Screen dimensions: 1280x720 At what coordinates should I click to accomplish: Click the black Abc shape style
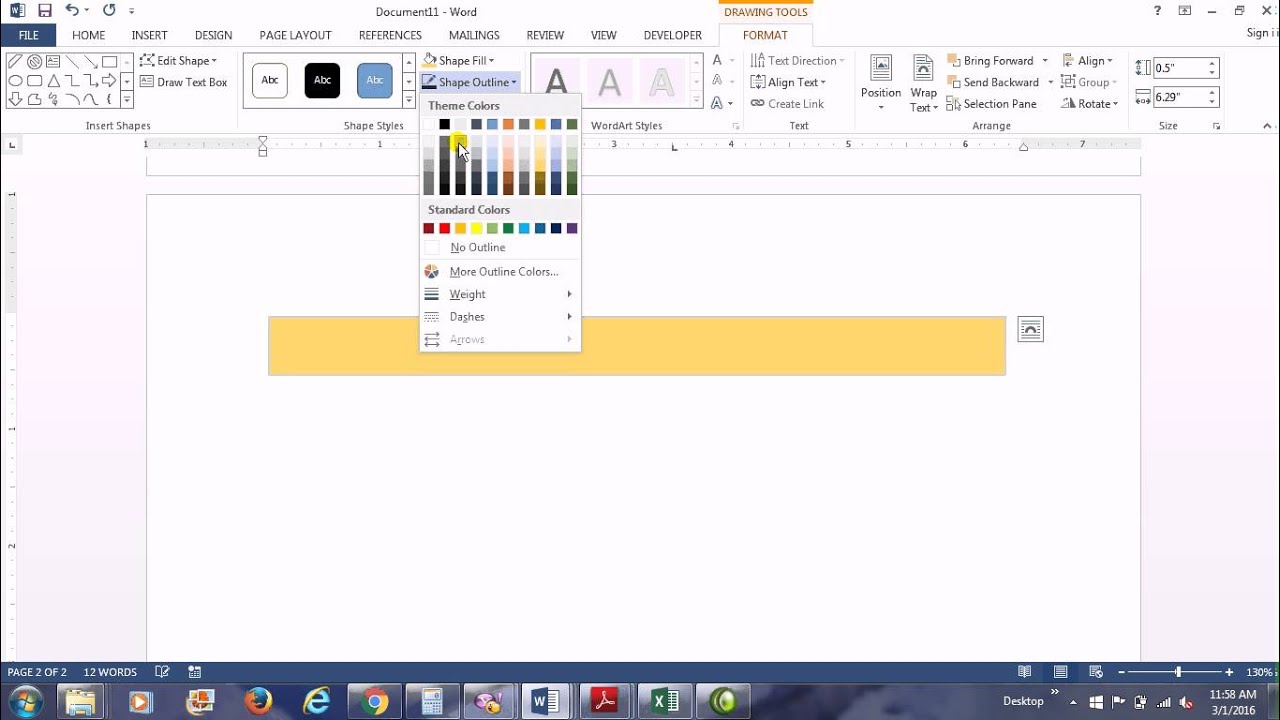point(322,80)
